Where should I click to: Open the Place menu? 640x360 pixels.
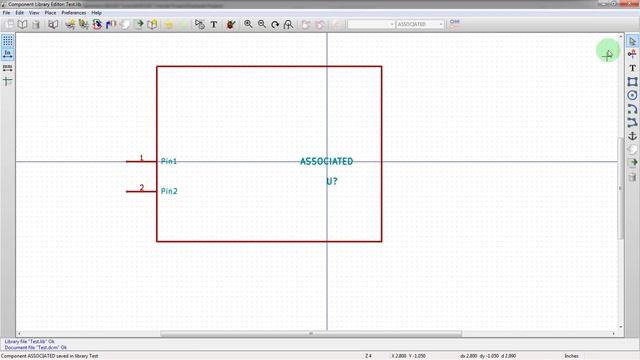[x=50, y=13]
